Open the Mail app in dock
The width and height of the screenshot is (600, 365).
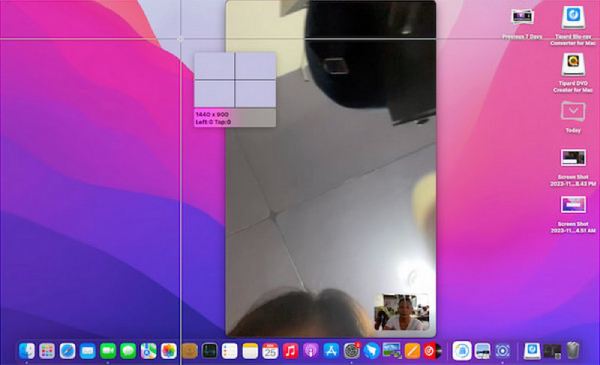[88, 351]
